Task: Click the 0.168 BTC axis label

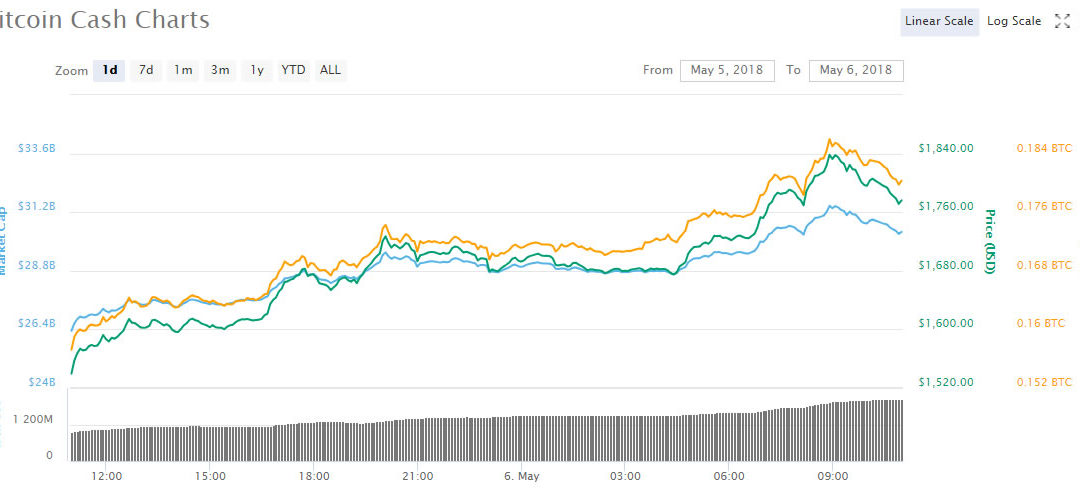Action: (x=1044, y=265)
